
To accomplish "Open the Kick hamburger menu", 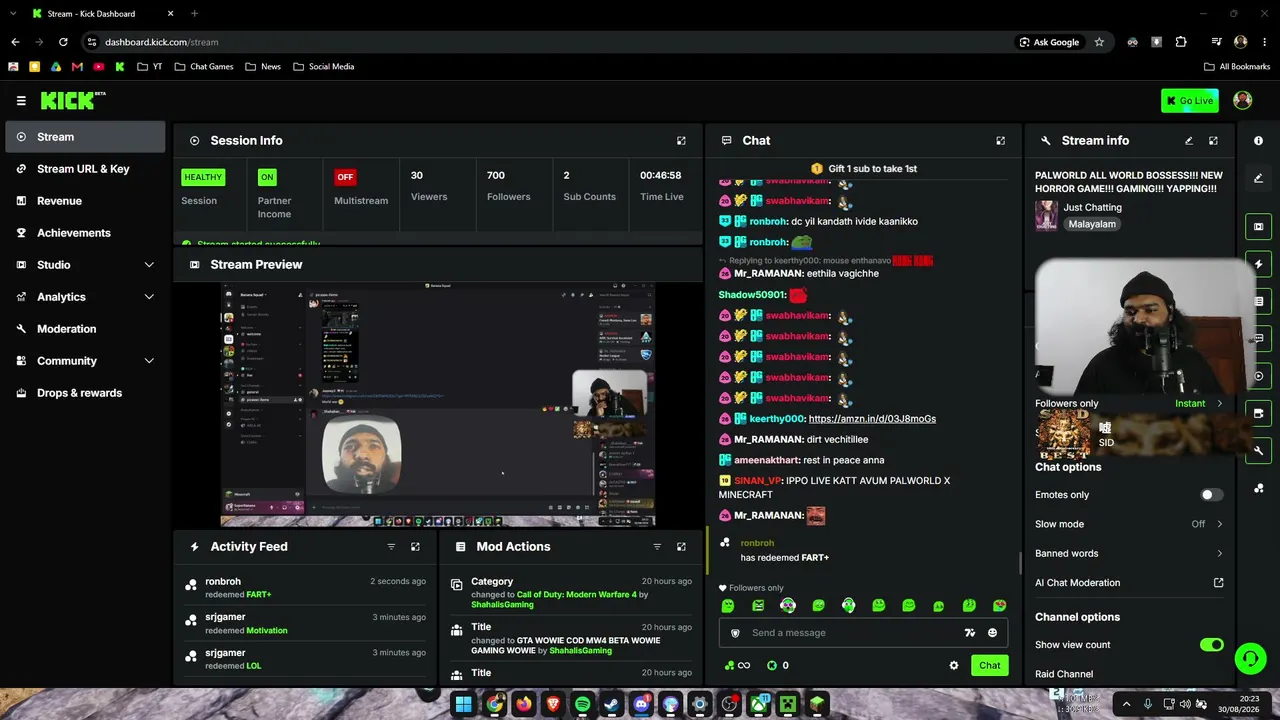I will (x=21, y=100).
